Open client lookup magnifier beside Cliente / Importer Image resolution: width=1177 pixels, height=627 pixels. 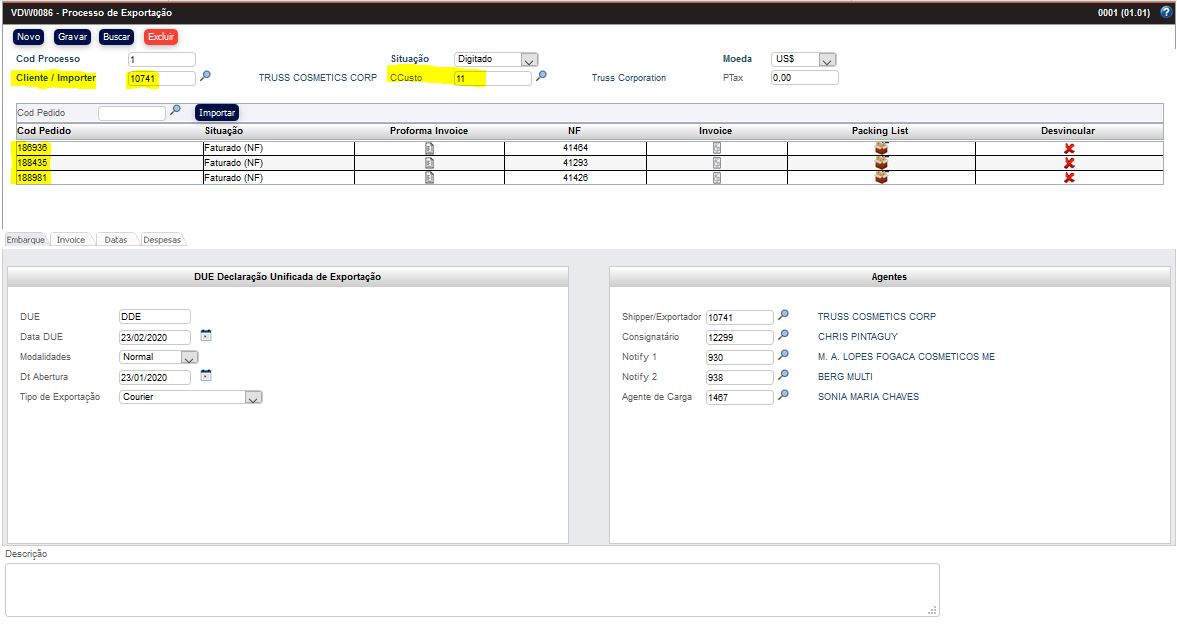tap(205, 76)
